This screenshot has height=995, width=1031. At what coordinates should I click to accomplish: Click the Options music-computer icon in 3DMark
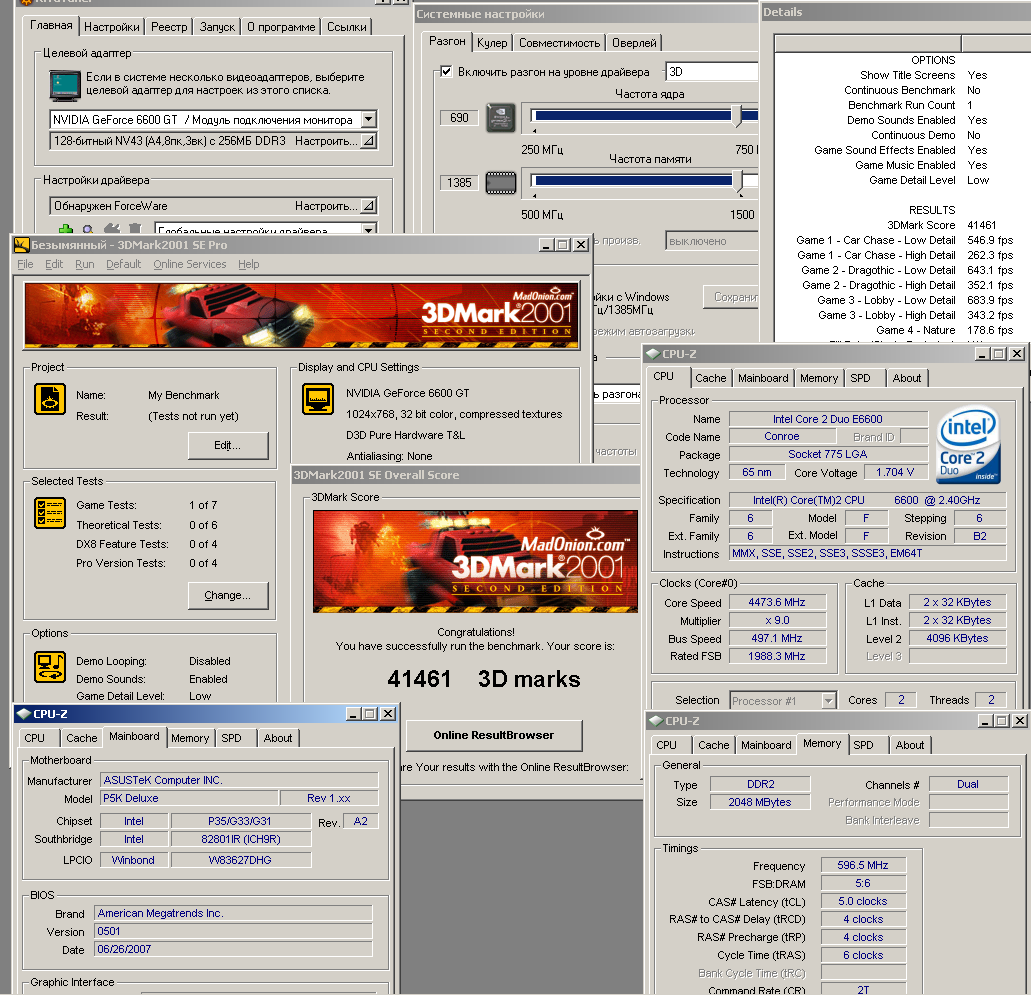pos(49,667)
